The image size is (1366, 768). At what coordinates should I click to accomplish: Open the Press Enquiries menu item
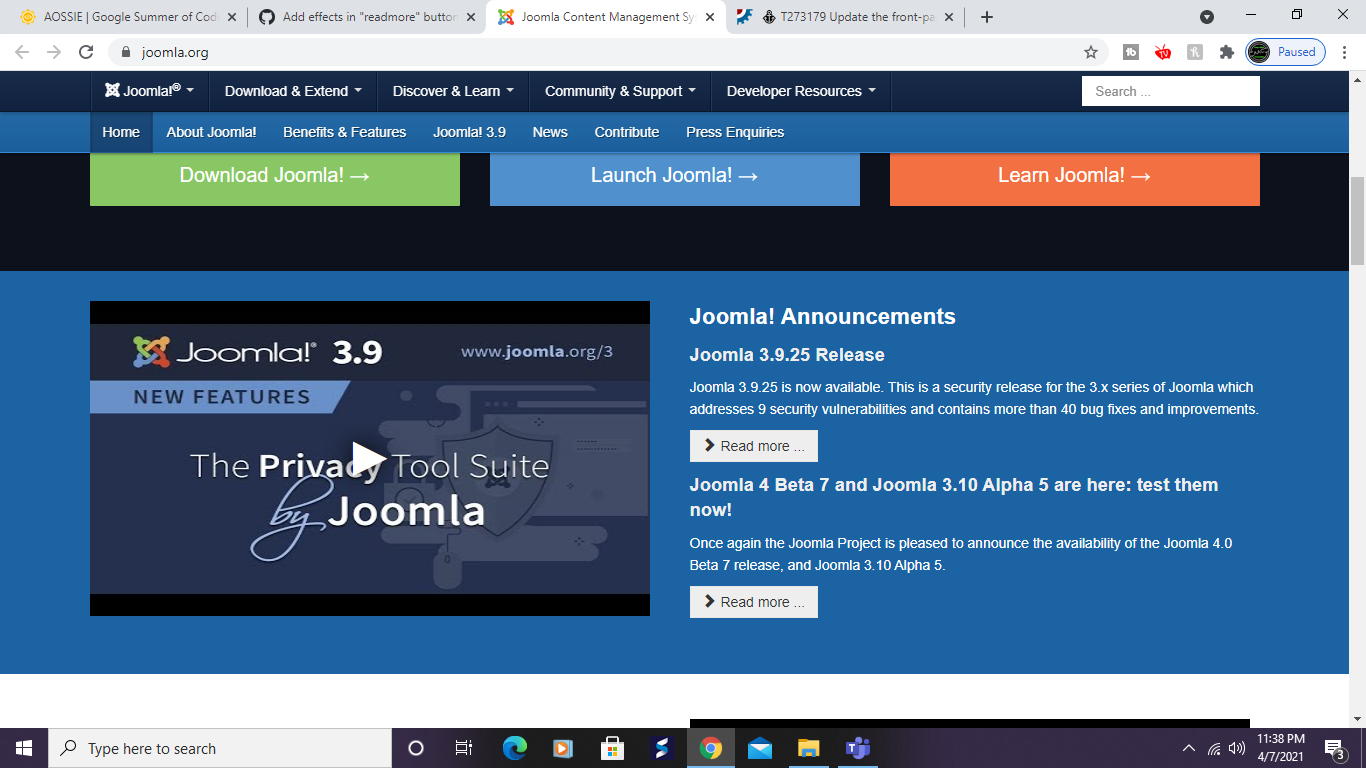point(735,132)
